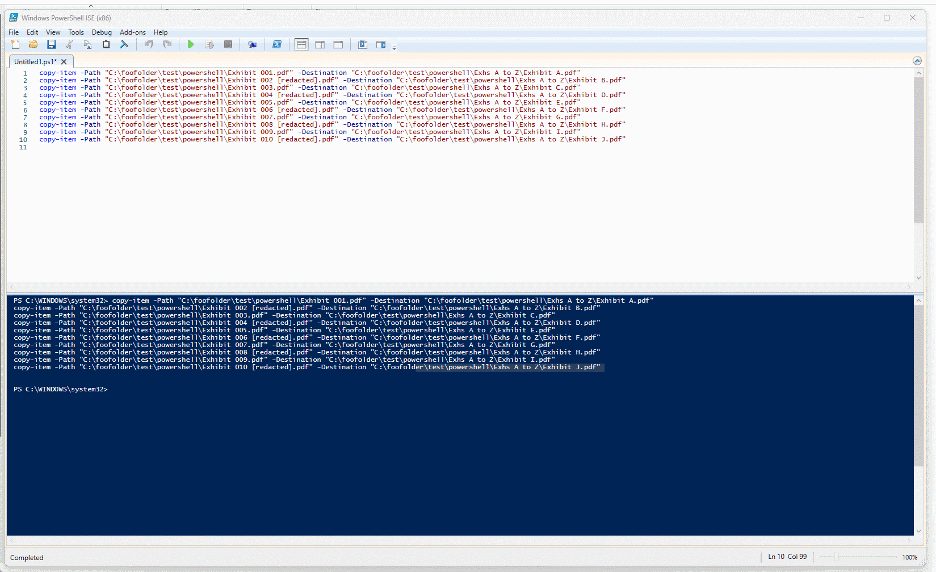Maximize the script pane layout
936x572 pixels.
[x=338, y=45]
